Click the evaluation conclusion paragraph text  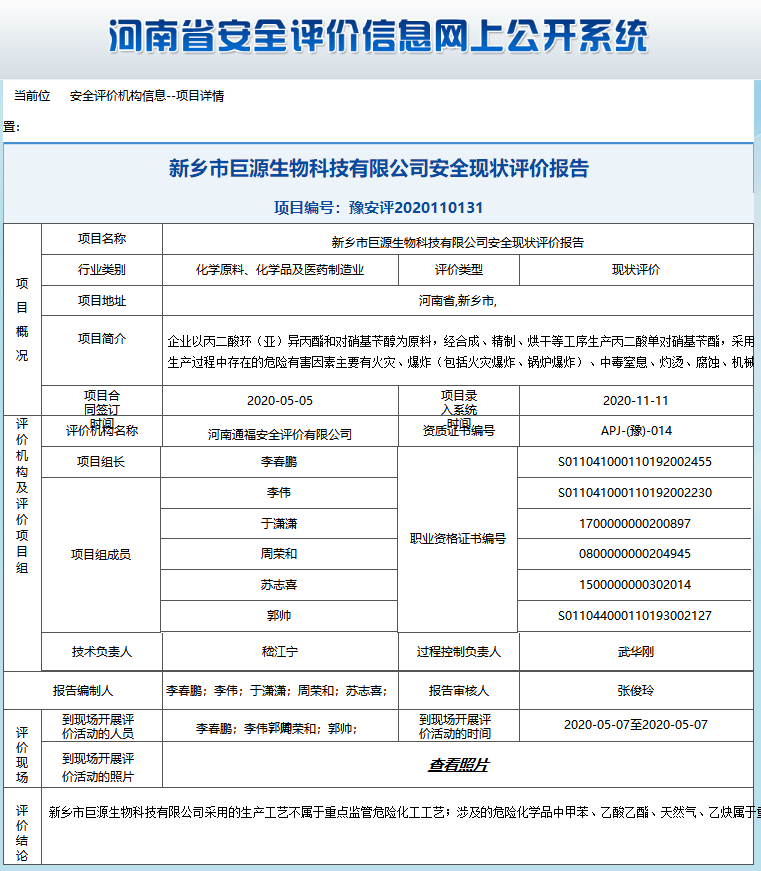click(x=404, y=813)
